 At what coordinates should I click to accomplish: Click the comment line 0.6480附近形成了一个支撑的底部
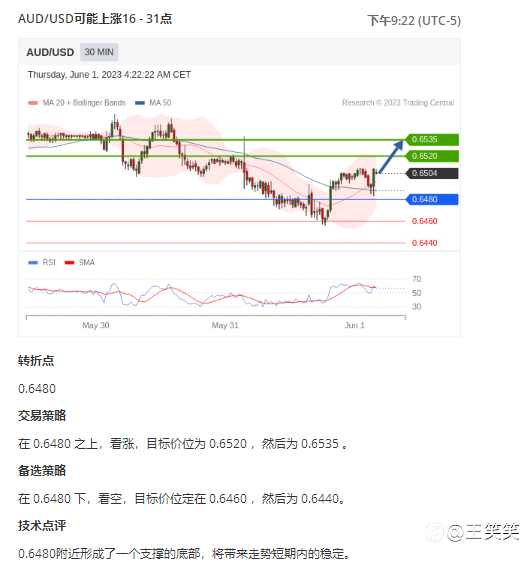click(x=184, y=554)
